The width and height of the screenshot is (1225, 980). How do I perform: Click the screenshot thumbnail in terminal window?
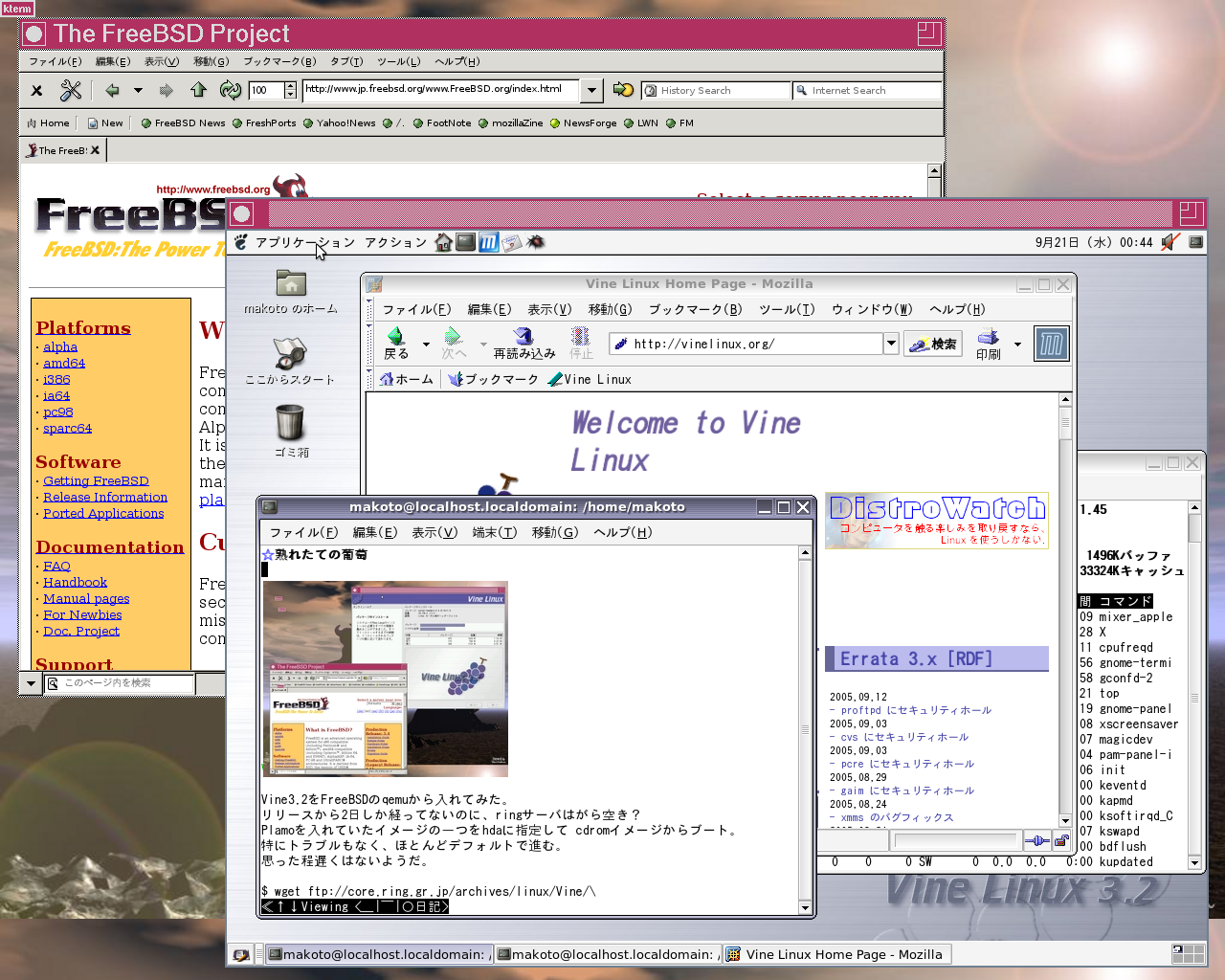[385, 679]
